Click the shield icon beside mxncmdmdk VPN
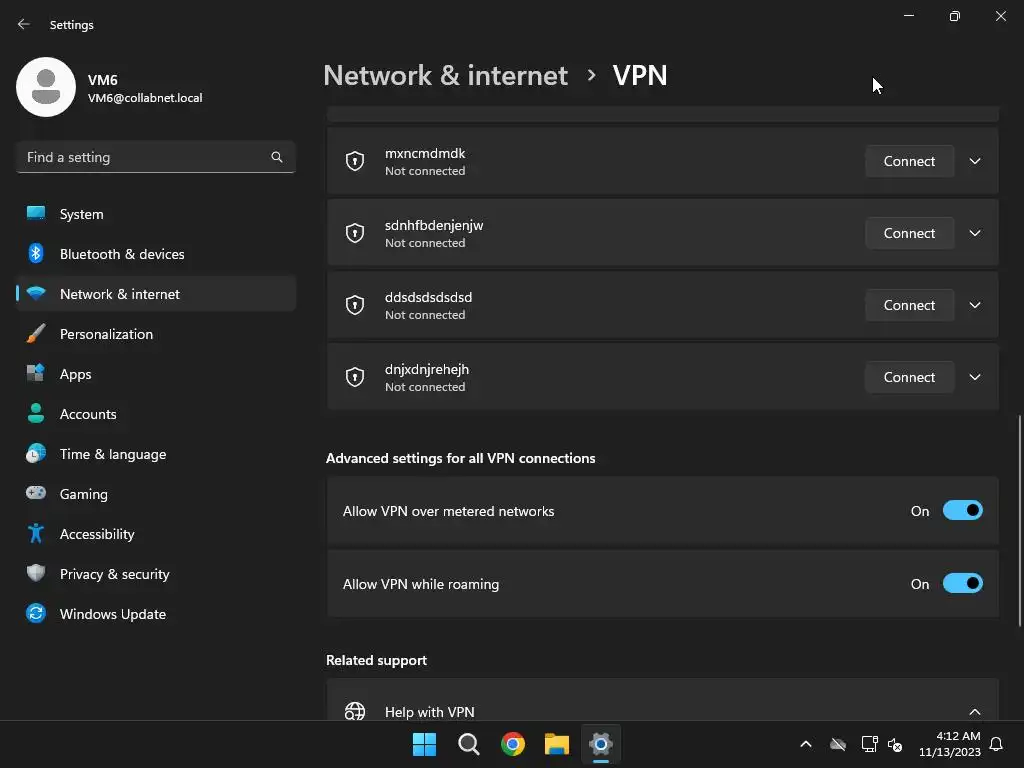This screenshot has height=768, width=1024. point(355,161)
